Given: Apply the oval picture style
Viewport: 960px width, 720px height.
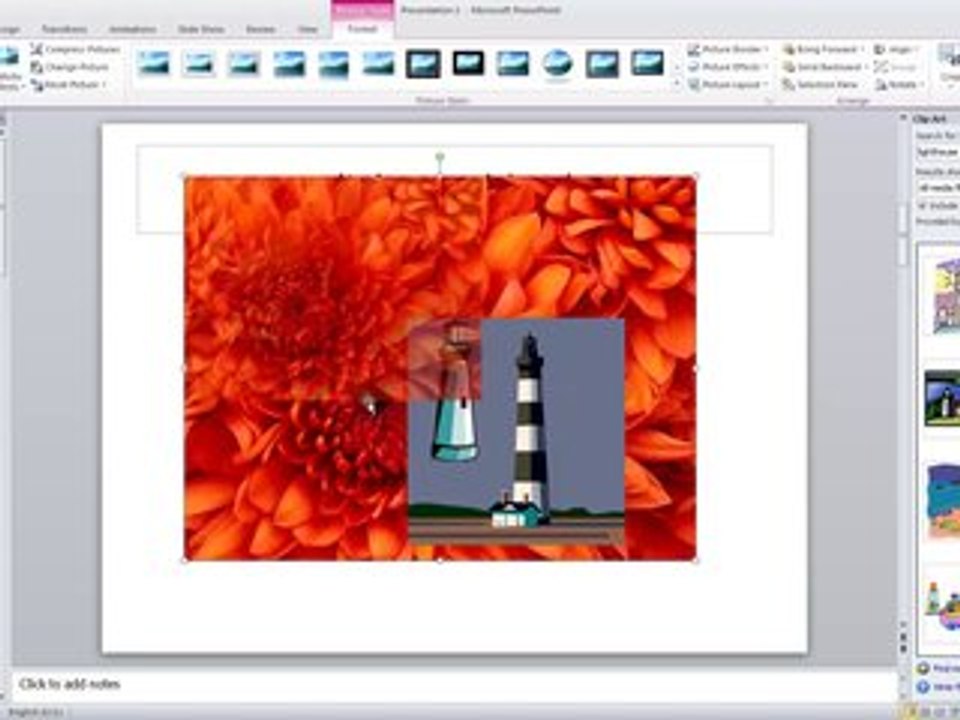Looking at the screenshot, I should tap(558, 63).
